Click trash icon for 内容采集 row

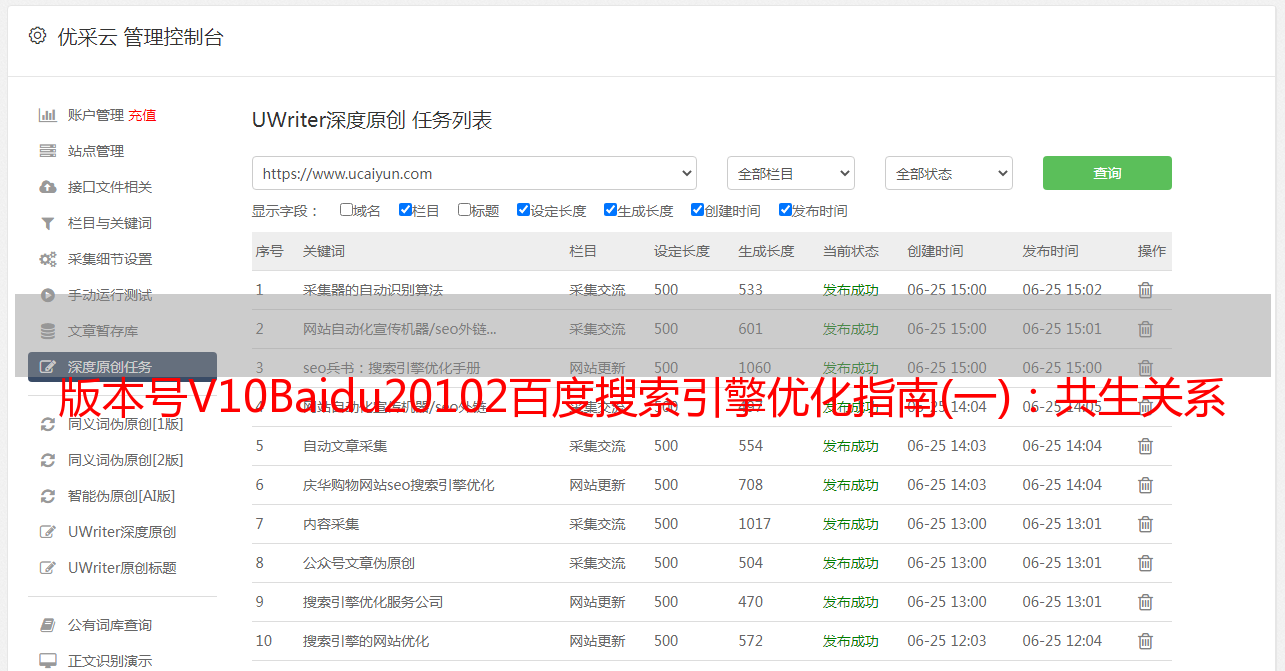tap(1145, 524)
